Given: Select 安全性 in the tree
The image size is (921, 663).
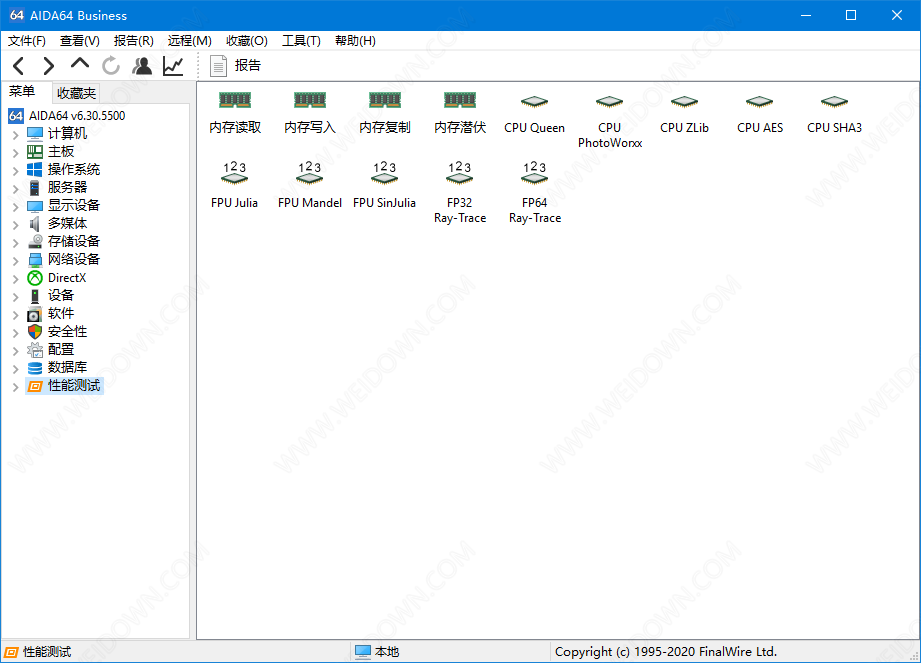Looking at the screenshot, I should tap(57, 332).
